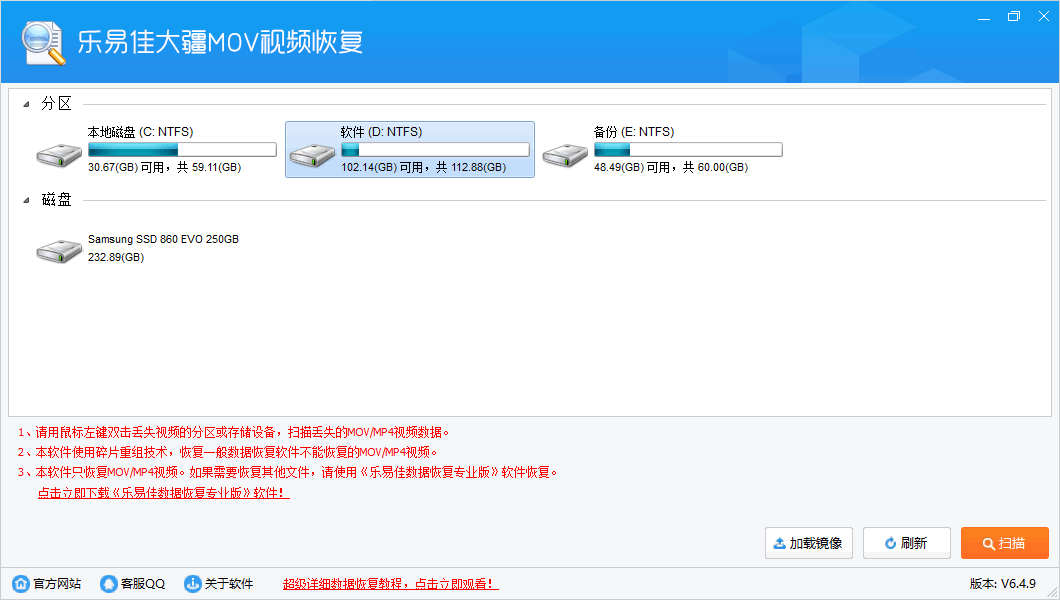The height and width of the screenshot is (600, 1060).
Task: Collapse the 分区 section
Action: point(26,104)
